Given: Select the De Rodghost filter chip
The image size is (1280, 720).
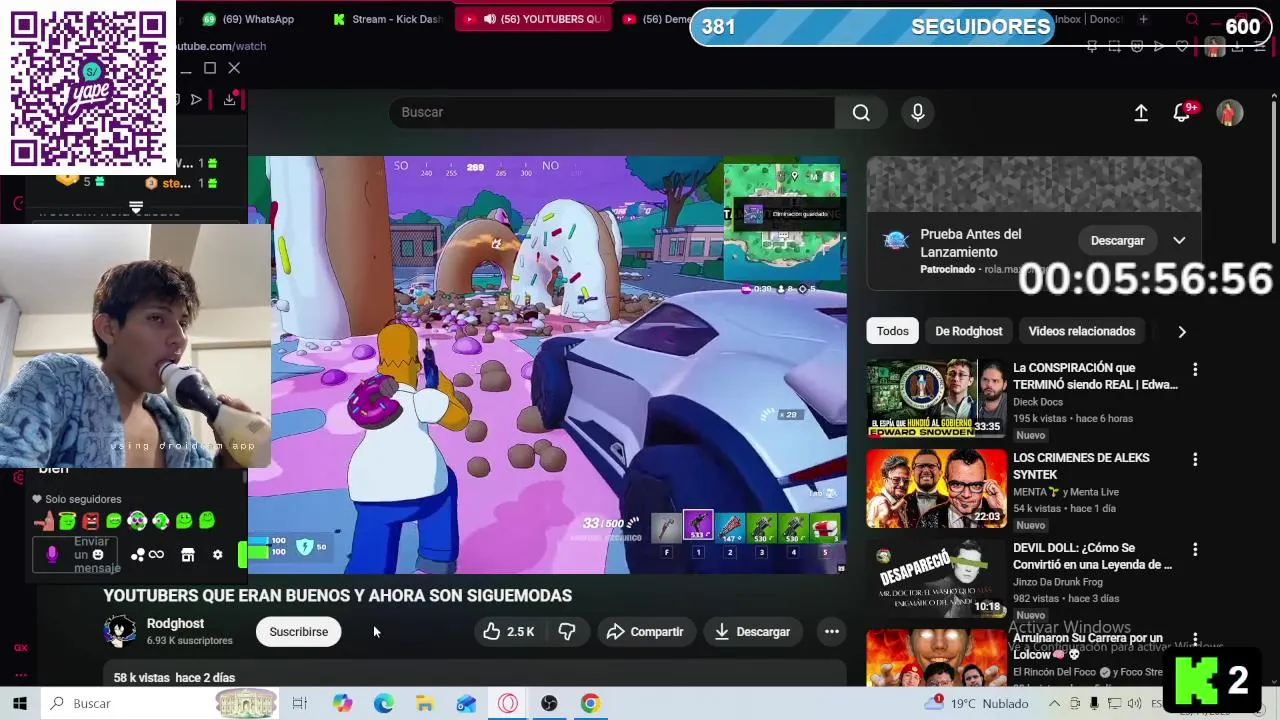Looking at the screenshot, I should (x=968, y=332).
